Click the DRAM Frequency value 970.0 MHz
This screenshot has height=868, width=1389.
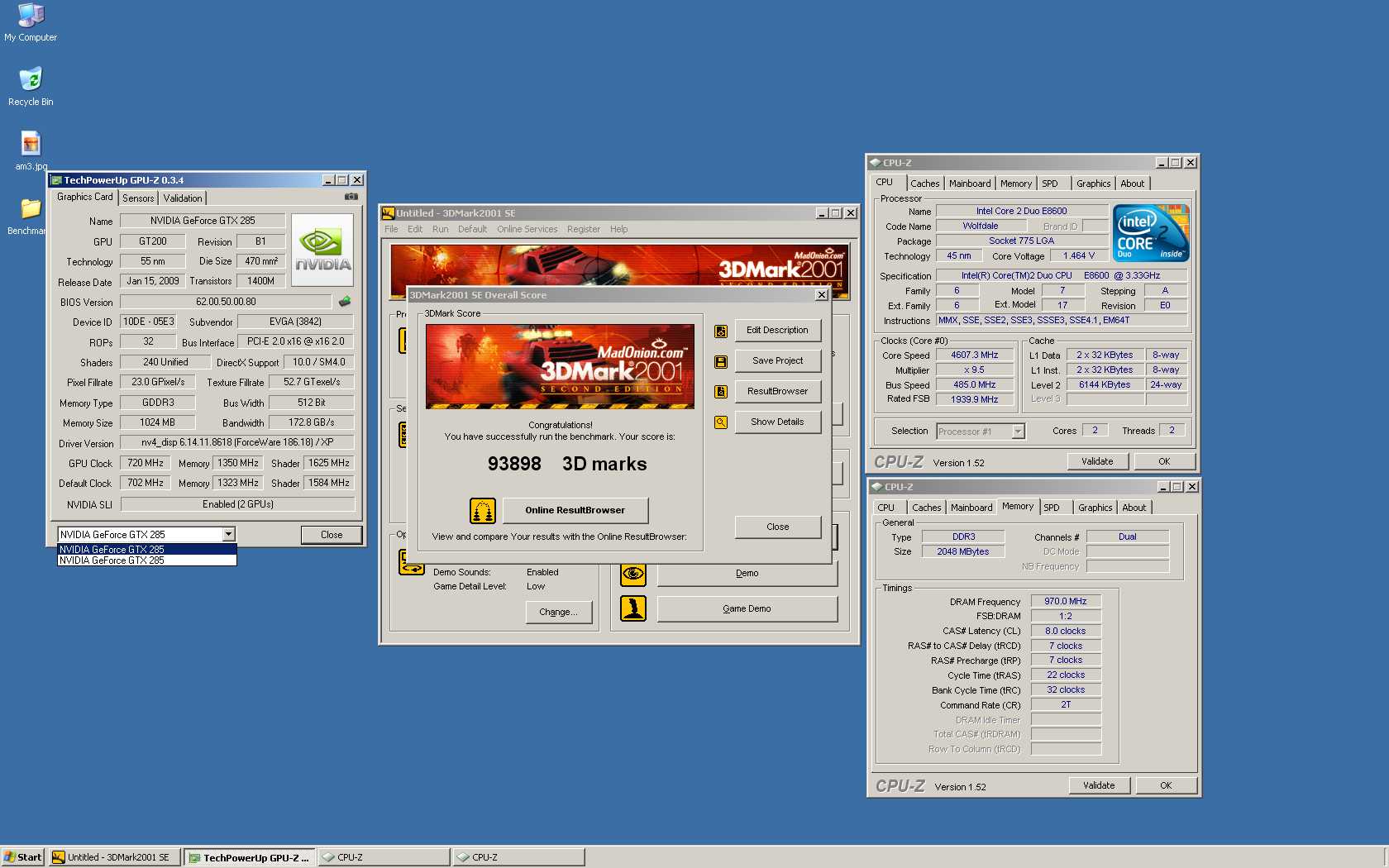click(1066, 602)
